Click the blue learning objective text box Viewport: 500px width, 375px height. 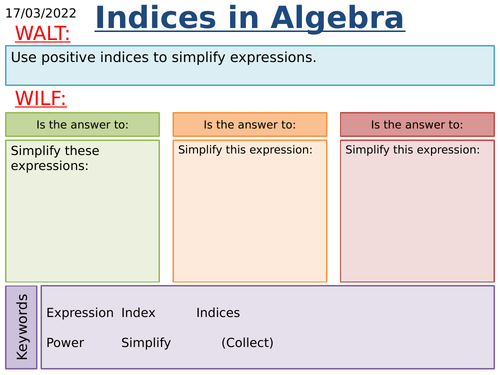point(250,66)
